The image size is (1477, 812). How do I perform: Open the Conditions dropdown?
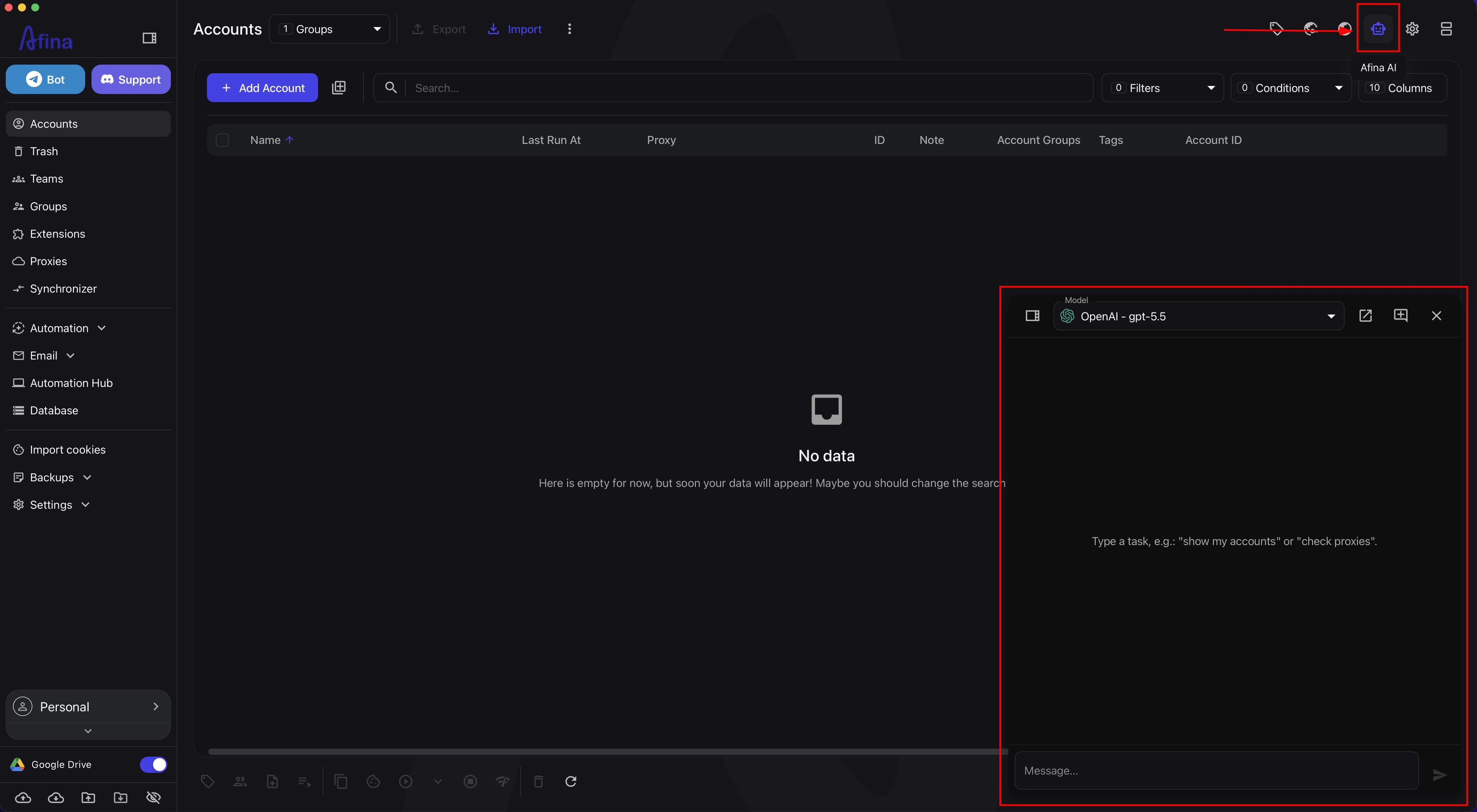[1291, 88]
